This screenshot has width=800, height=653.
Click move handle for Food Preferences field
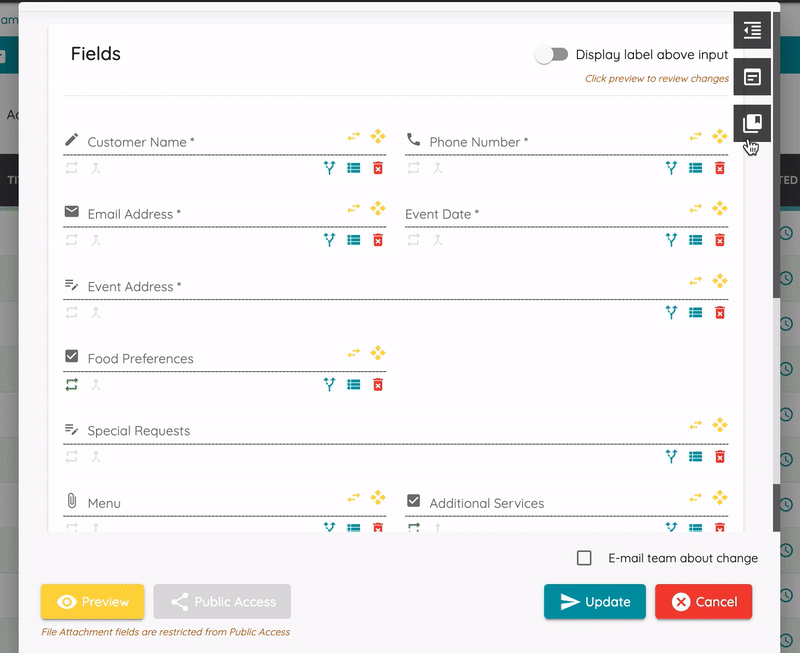(378, 353)
